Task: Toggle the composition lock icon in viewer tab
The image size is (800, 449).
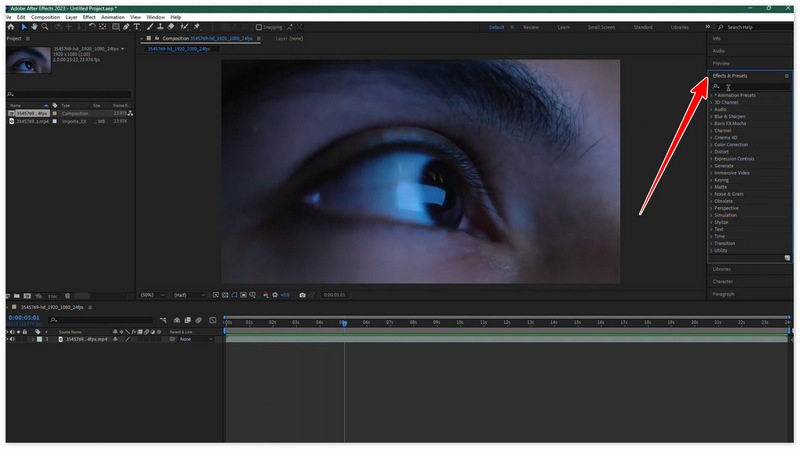Action: (x=157, y=38)
